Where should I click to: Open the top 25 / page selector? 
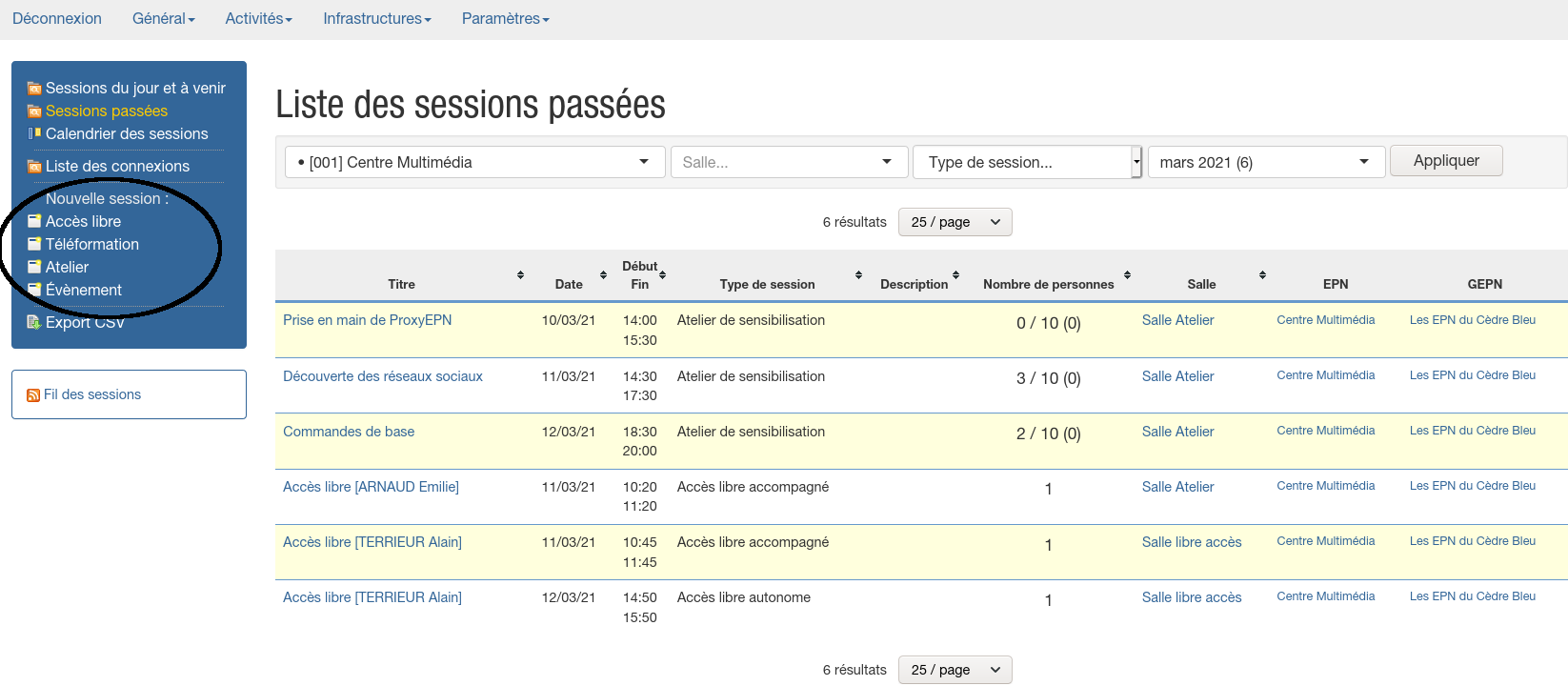[x=955, y=222]
